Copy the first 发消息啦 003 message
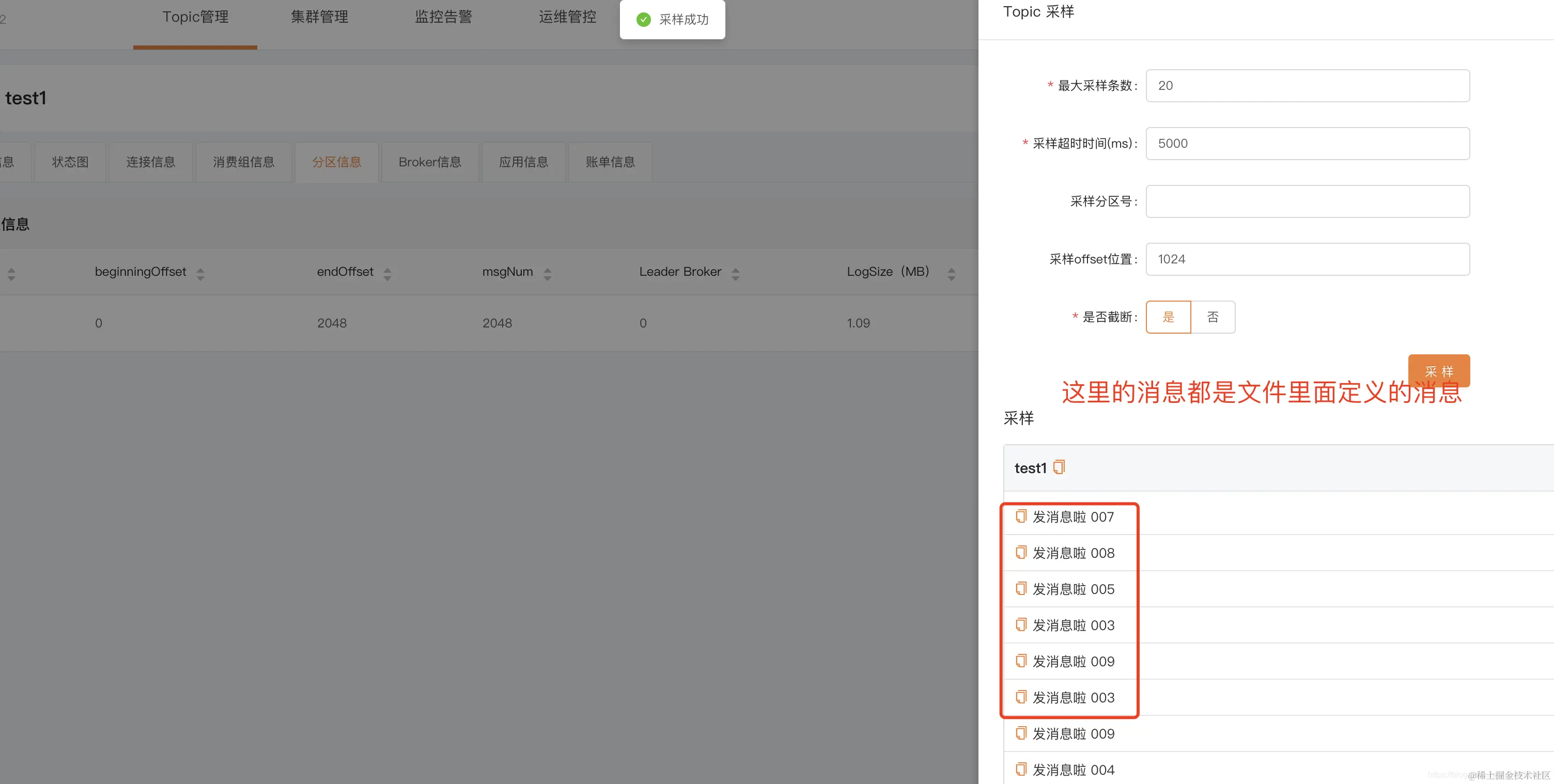Image resolution: width=1554 pixels, height=784 pixels. 1020,624
